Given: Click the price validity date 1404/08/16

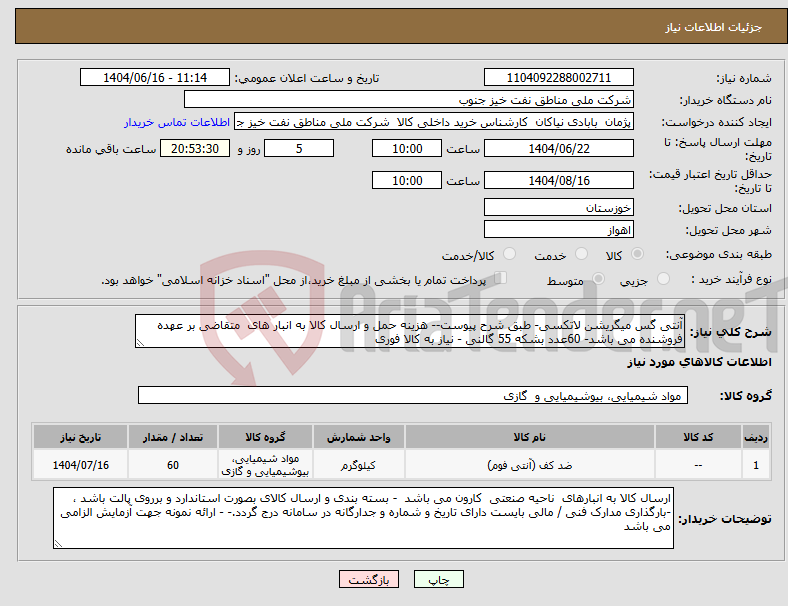Looking at the screenshot, I should (558, 180).
